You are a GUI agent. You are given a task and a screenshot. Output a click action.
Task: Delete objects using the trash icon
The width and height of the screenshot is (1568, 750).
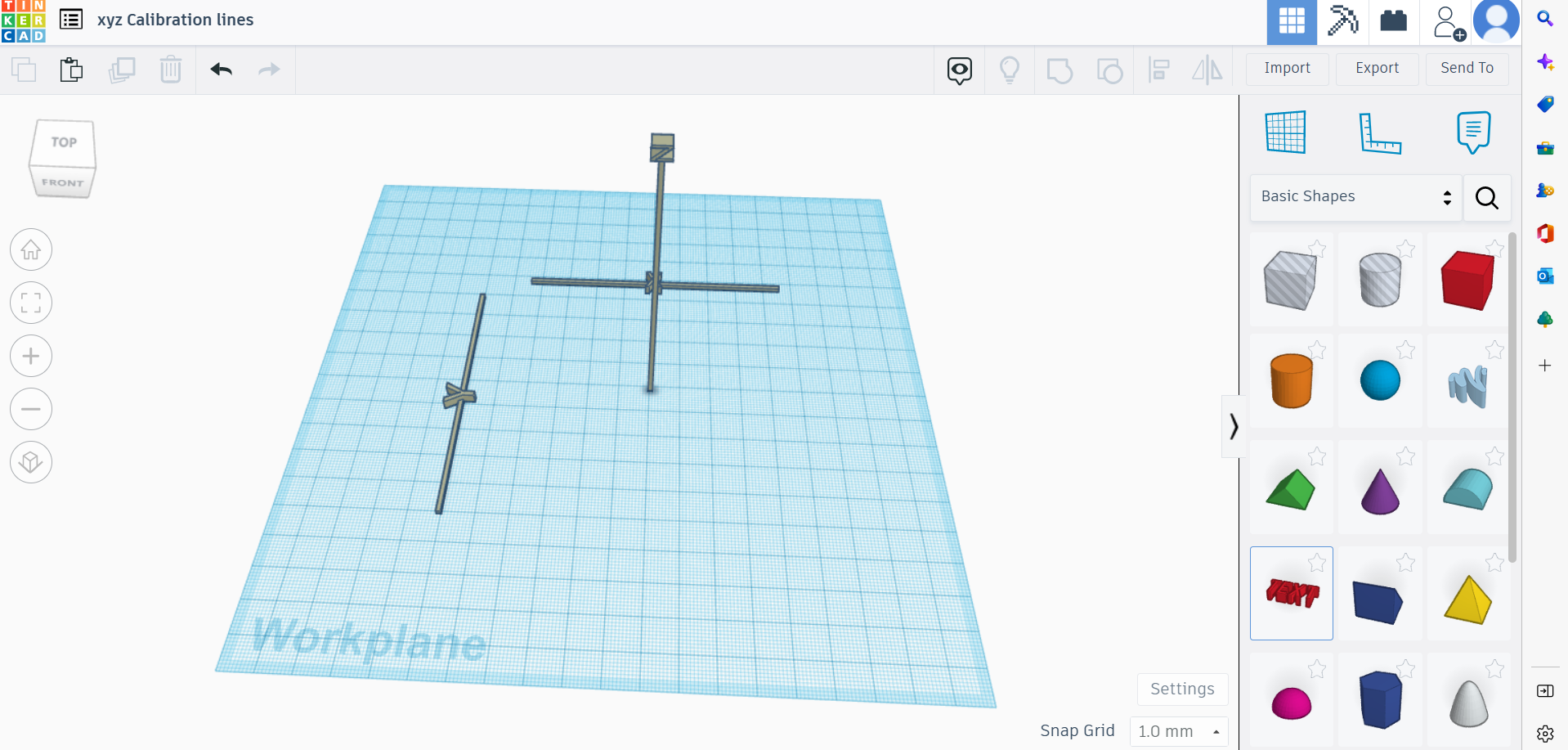171,70
